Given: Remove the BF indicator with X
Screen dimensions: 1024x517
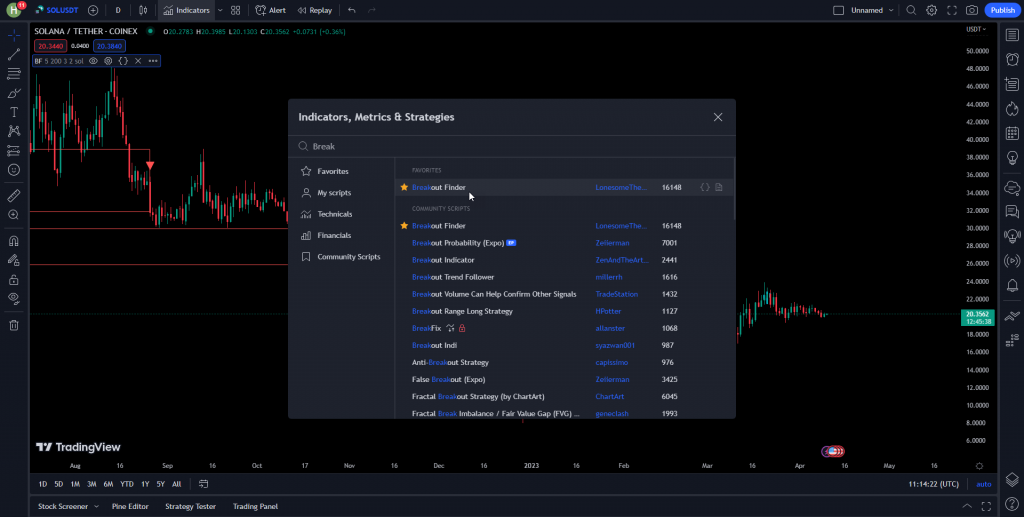Looking at the screenshot, I should 138,61.
